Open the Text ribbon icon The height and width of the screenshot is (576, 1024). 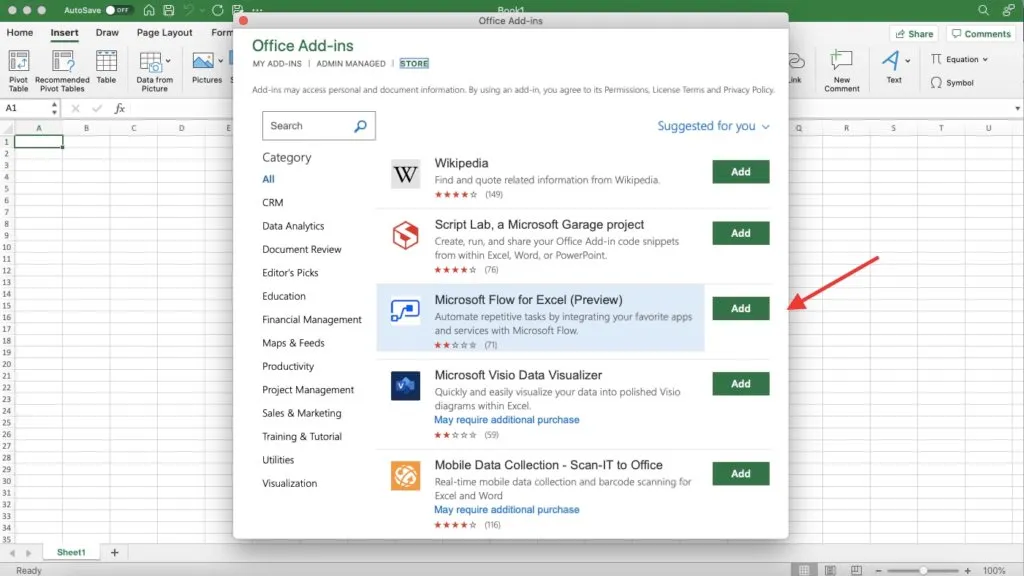tap(890, 61)
